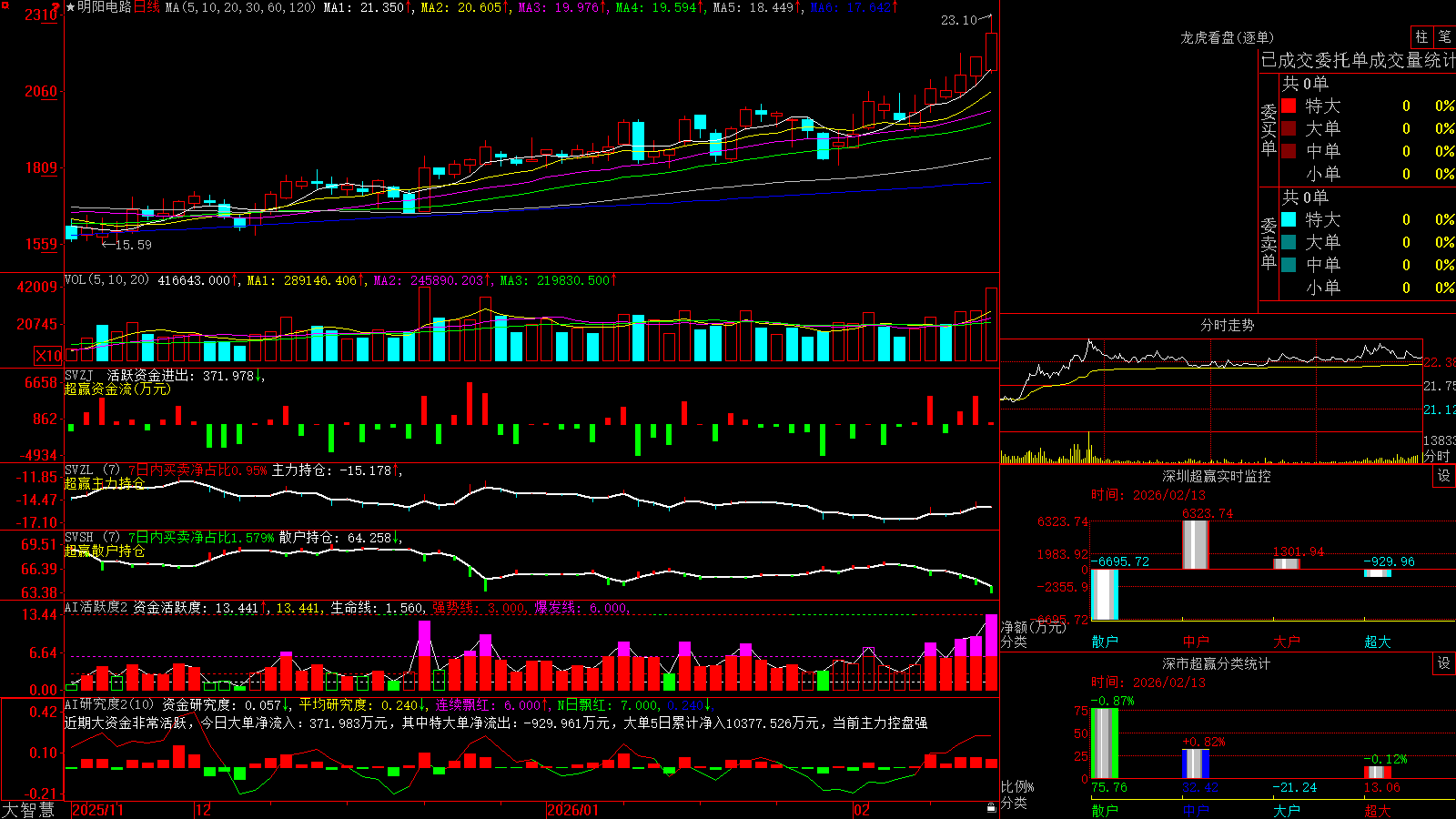Open the SVZJ indicator label
This screenshot has width=1456, height=819.
coord(78,375)
